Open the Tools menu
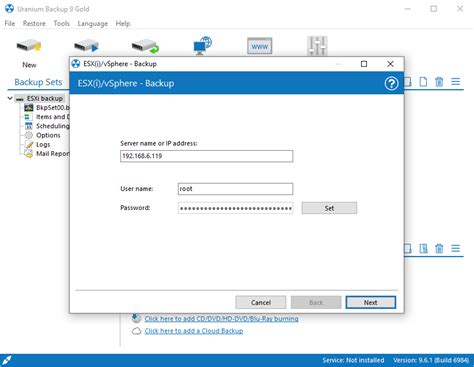 tap(62, 24)
